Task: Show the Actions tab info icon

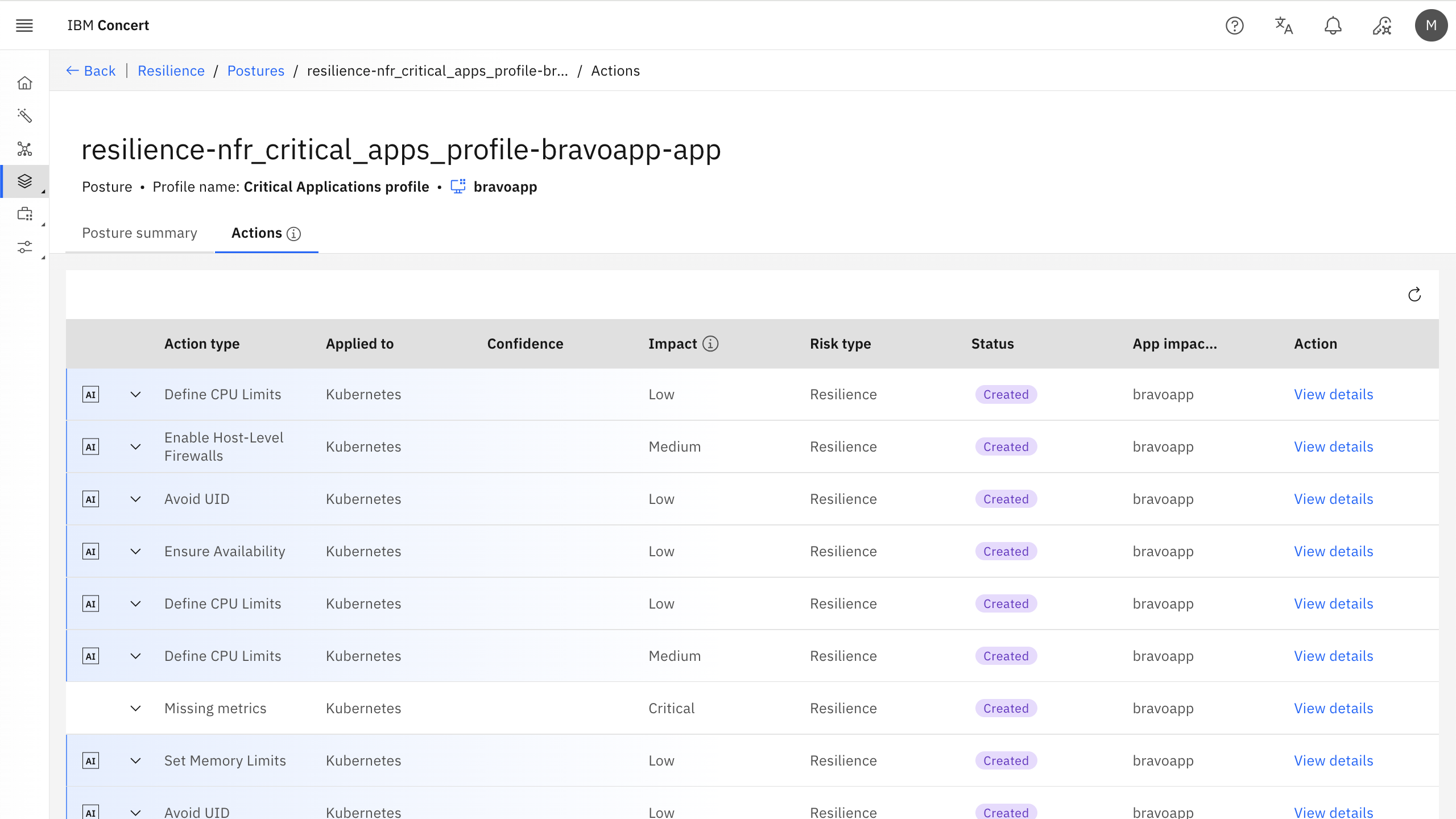Action: 293,234
